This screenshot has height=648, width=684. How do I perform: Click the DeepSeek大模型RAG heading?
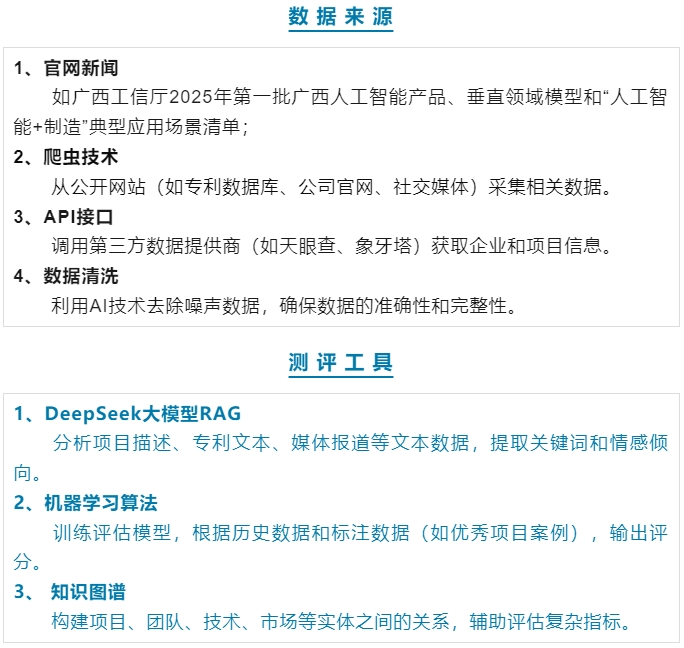(127, 414)
